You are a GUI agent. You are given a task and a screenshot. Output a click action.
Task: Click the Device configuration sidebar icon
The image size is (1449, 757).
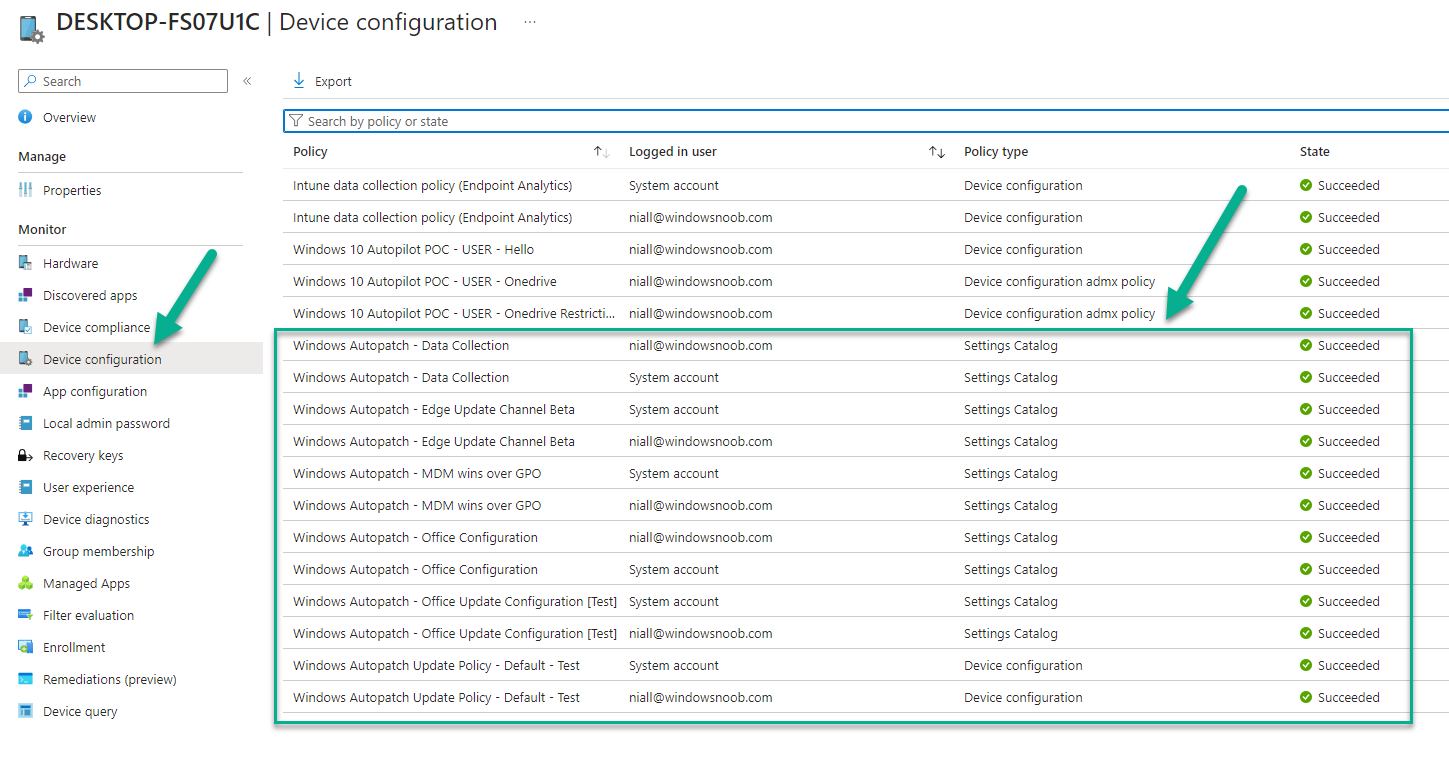tap(26, 359)
